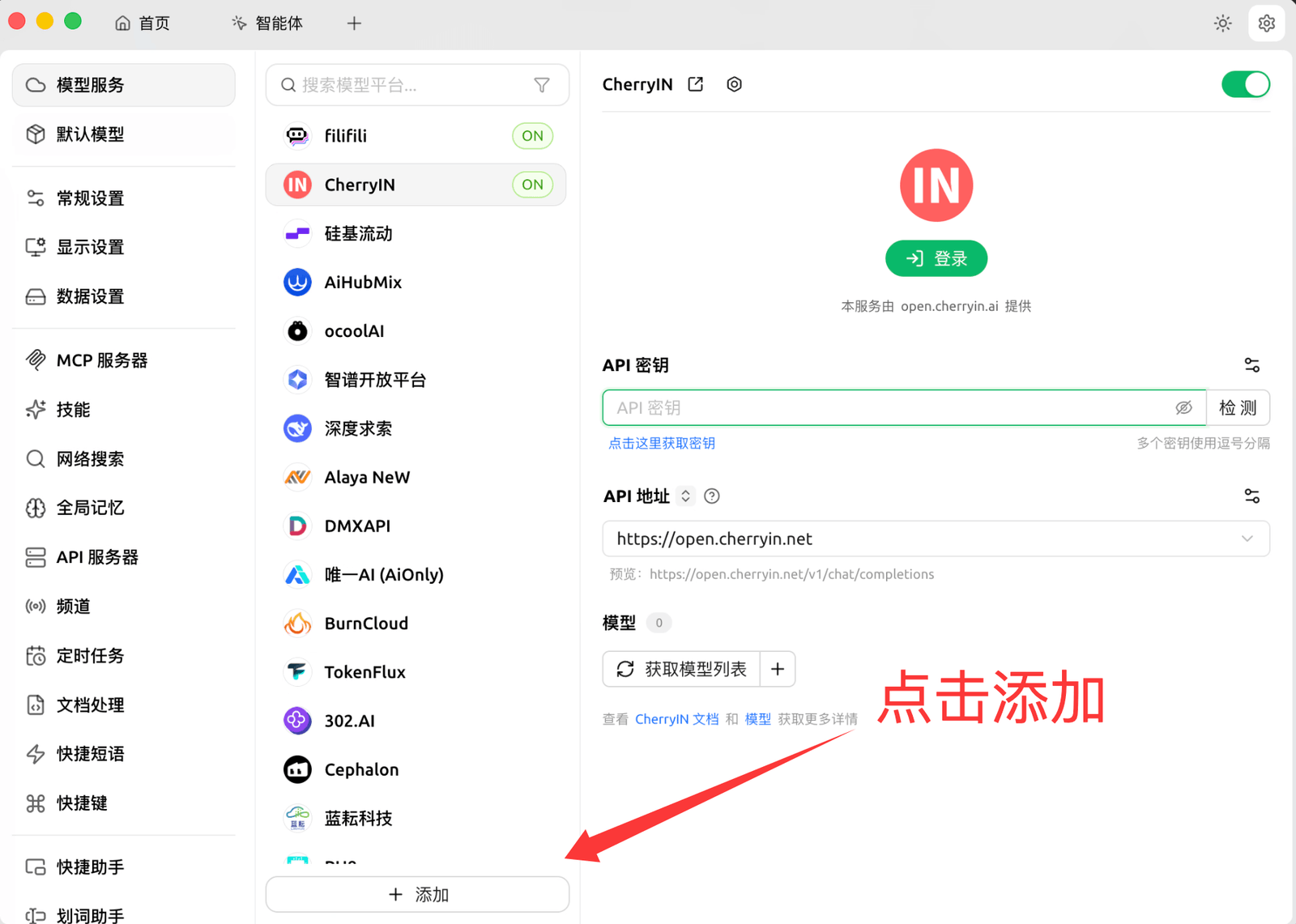
Task: Select the AiHubMix provider
Action: [x=416, y=283]
